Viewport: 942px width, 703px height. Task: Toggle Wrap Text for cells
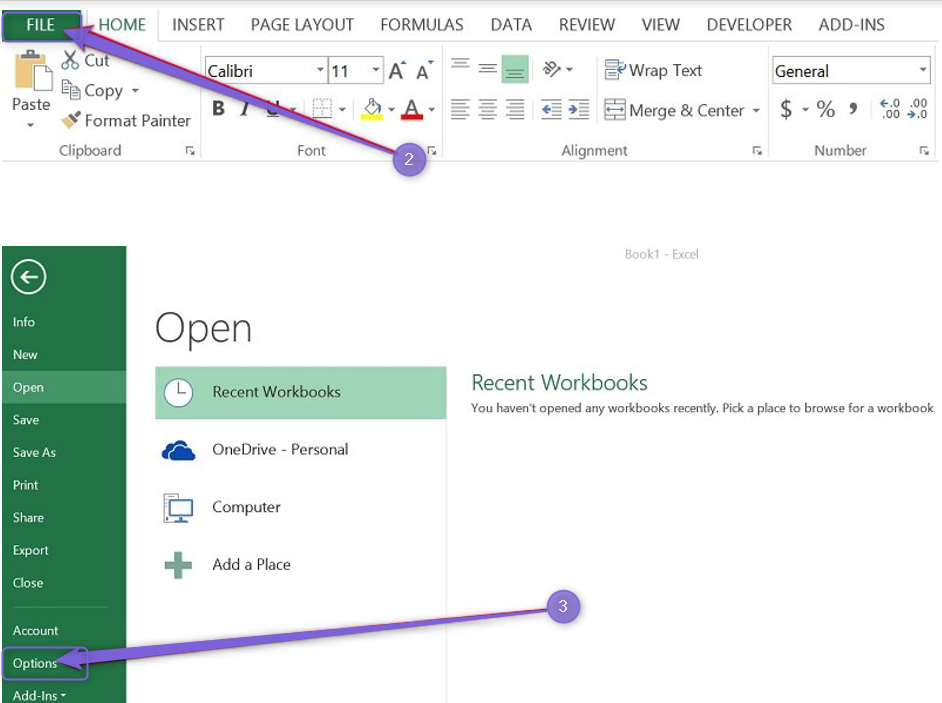654,70
